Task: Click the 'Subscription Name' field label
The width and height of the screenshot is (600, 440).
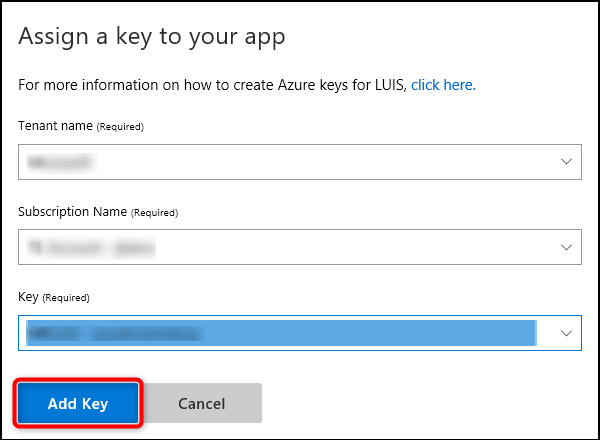Action: click(x=72, y=212)
